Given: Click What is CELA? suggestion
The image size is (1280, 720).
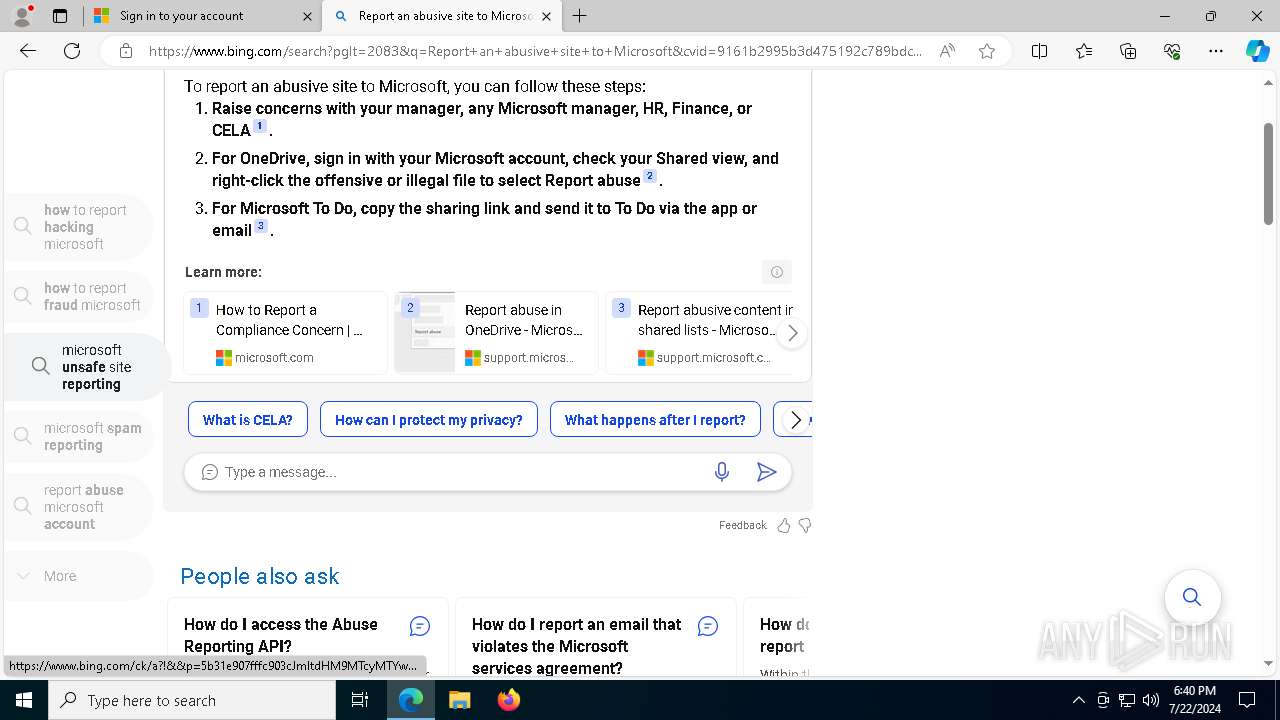Looking at the screenshot, I should point(247,420).
